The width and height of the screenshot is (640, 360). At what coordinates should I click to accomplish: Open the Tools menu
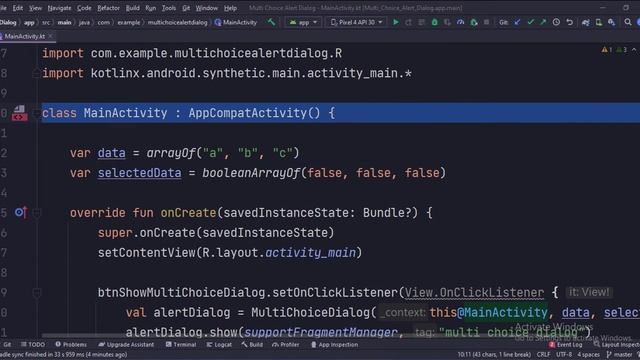[x=169, y=8]
